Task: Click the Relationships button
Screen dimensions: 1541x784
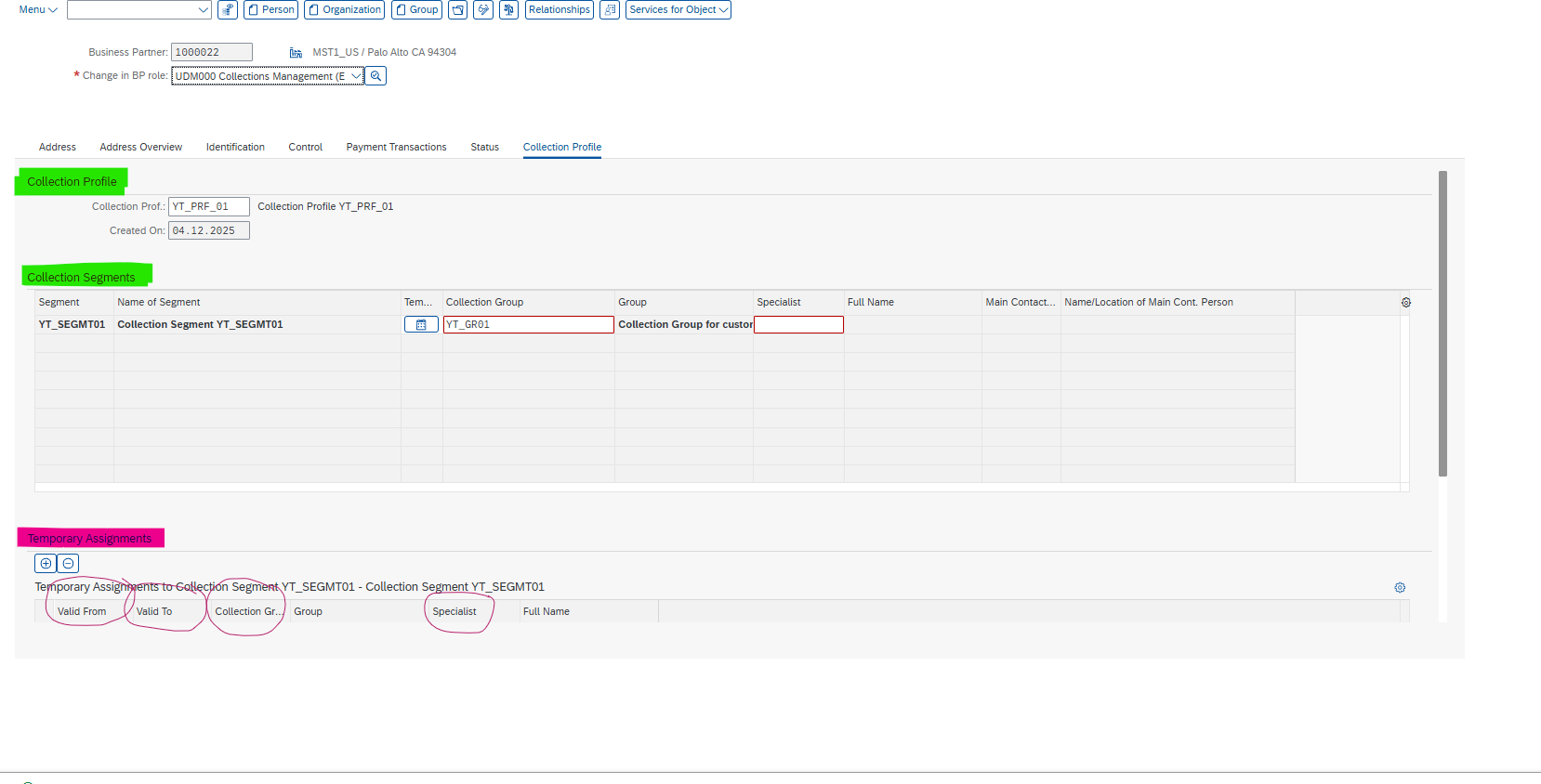Action: tap(559, 10)
